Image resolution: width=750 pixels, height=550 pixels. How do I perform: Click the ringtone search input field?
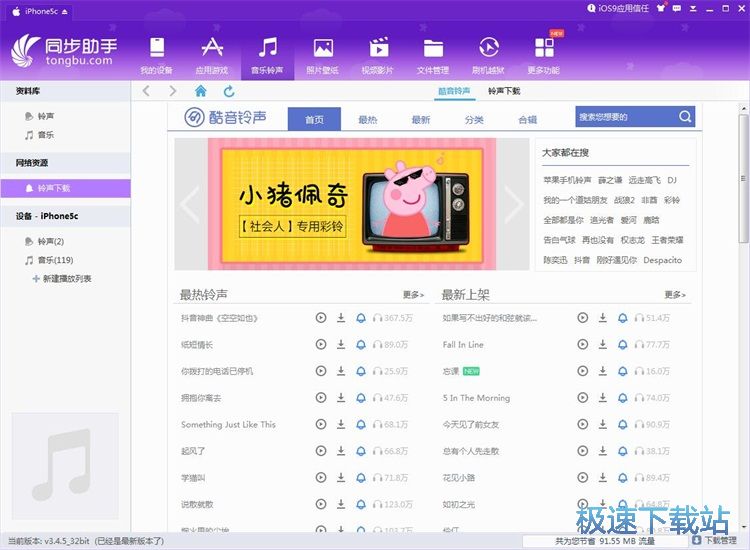(626, 117)
